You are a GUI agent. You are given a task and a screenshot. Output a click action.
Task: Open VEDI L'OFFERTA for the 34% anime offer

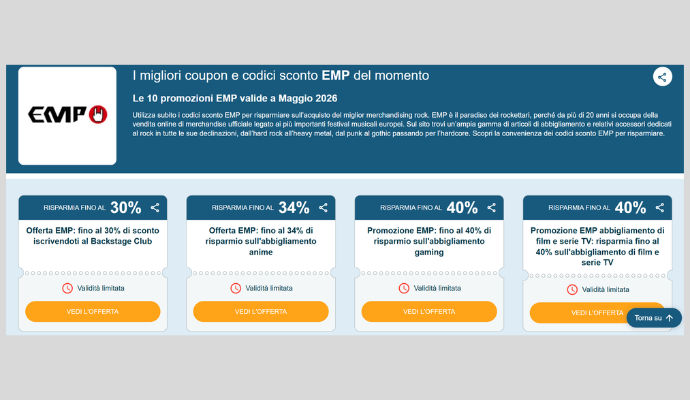coord(261,312)
